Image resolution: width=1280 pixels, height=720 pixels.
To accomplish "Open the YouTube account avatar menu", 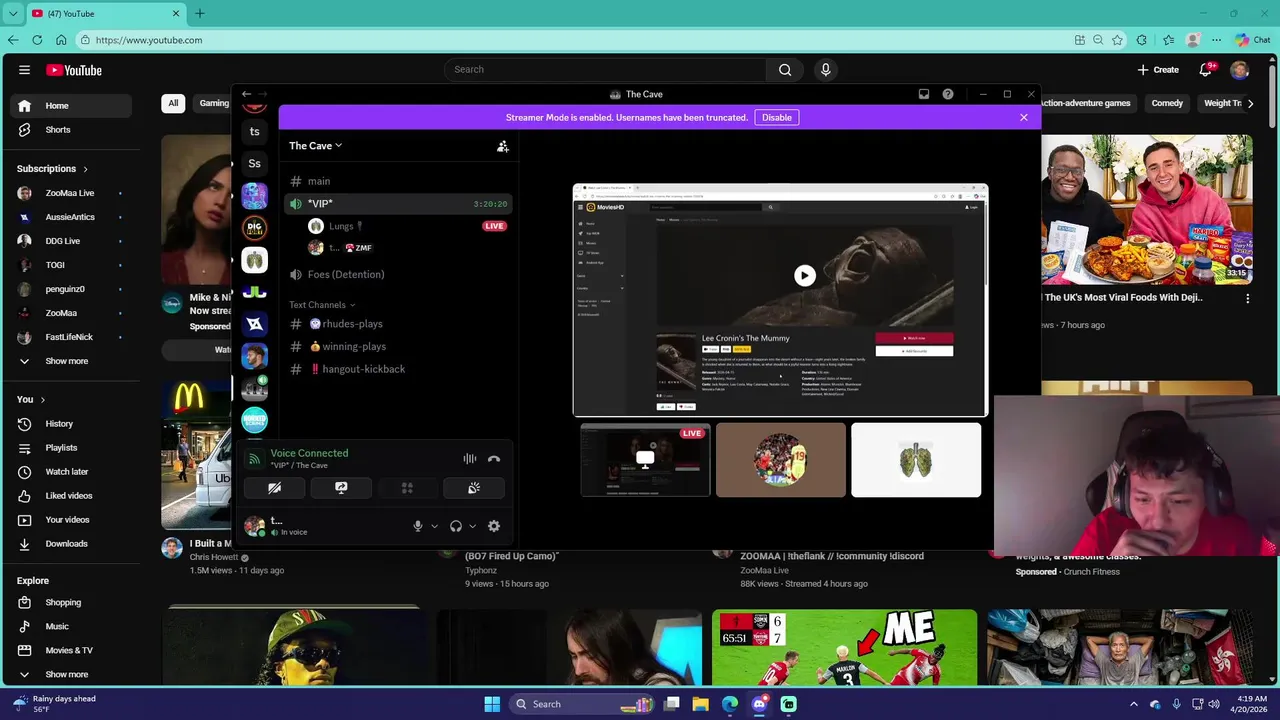I will tap(1240, 70).
